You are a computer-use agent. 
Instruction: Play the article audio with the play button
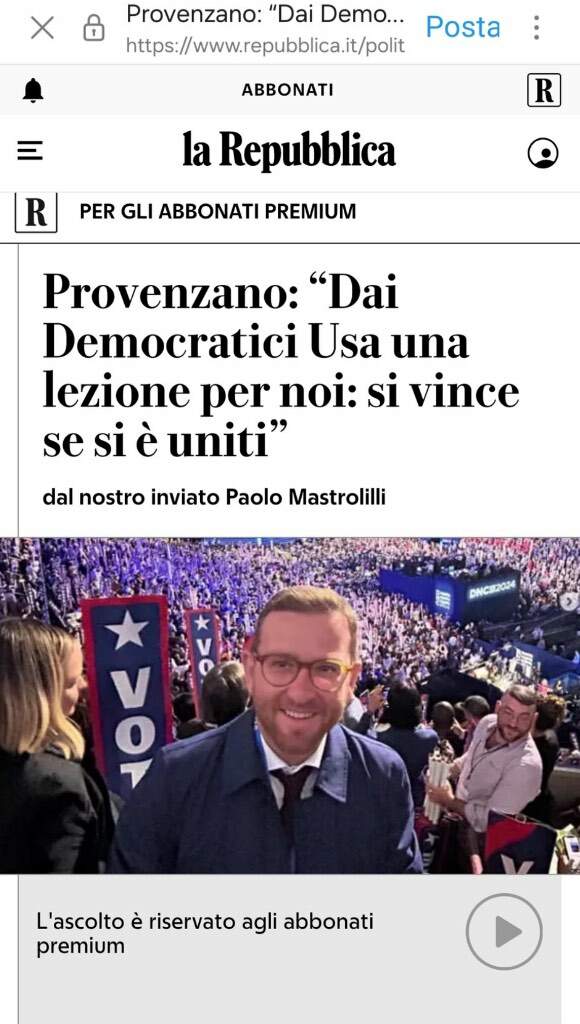(x=504, y=931)
